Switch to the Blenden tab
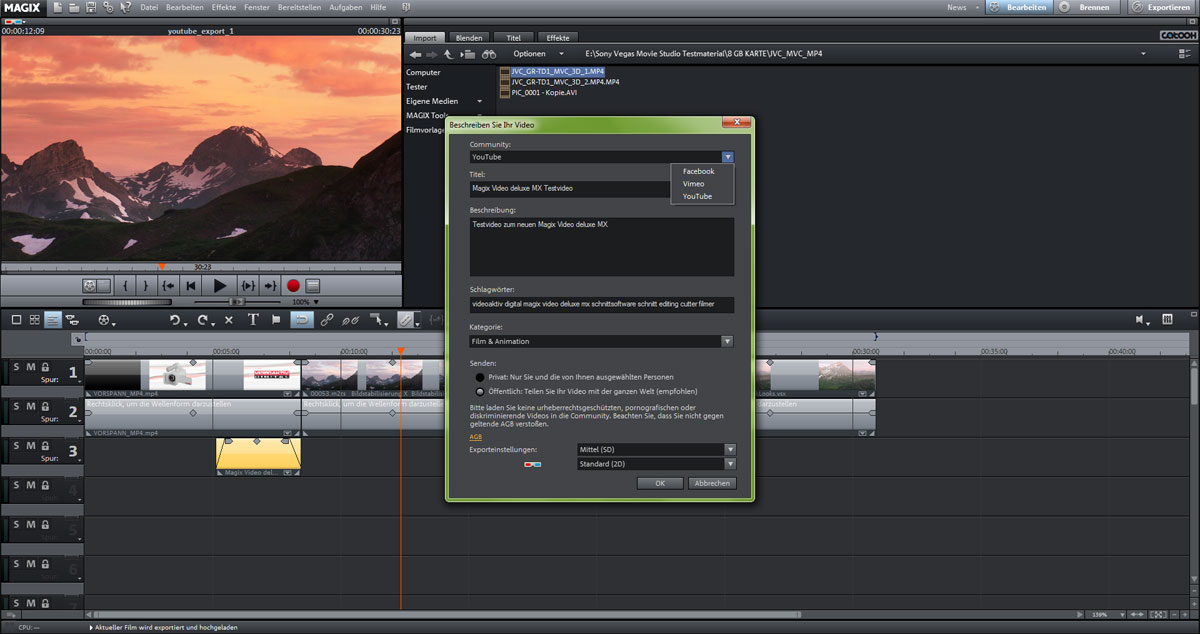This screenshot has width=1200, height=634. (469, 38)
